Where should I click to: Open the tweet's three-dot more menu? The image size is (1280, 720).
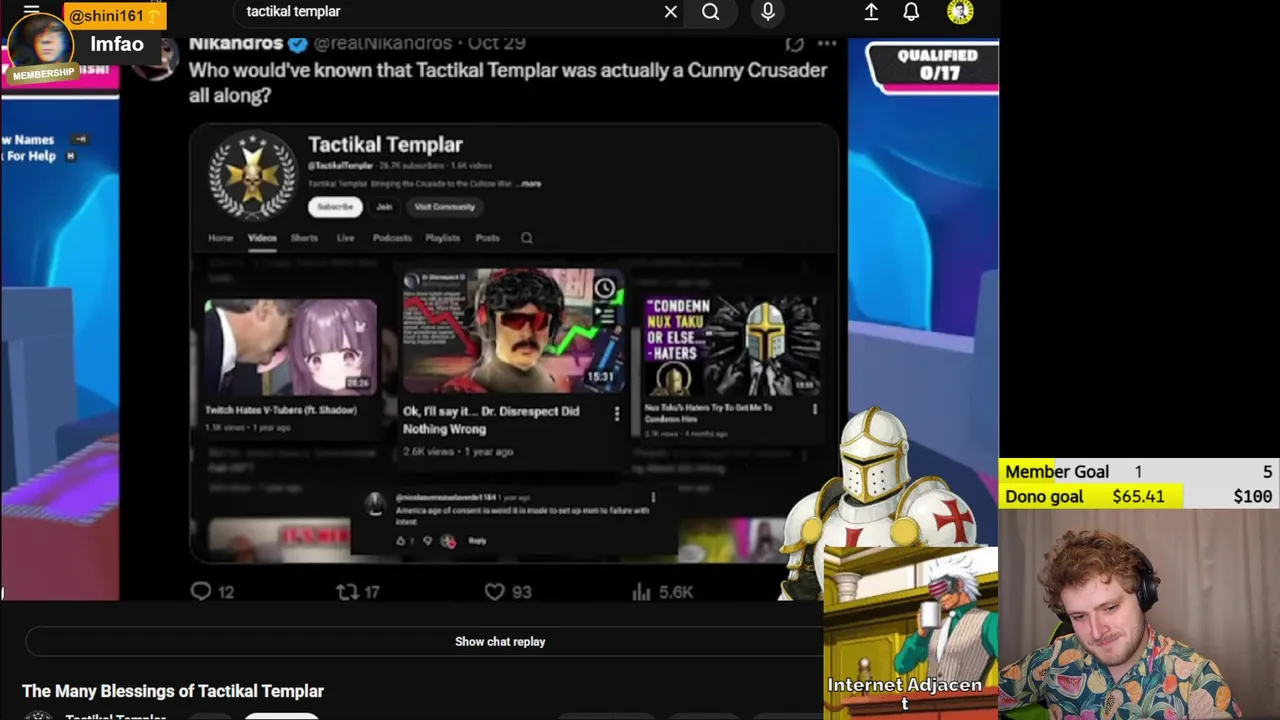point(827,44)
